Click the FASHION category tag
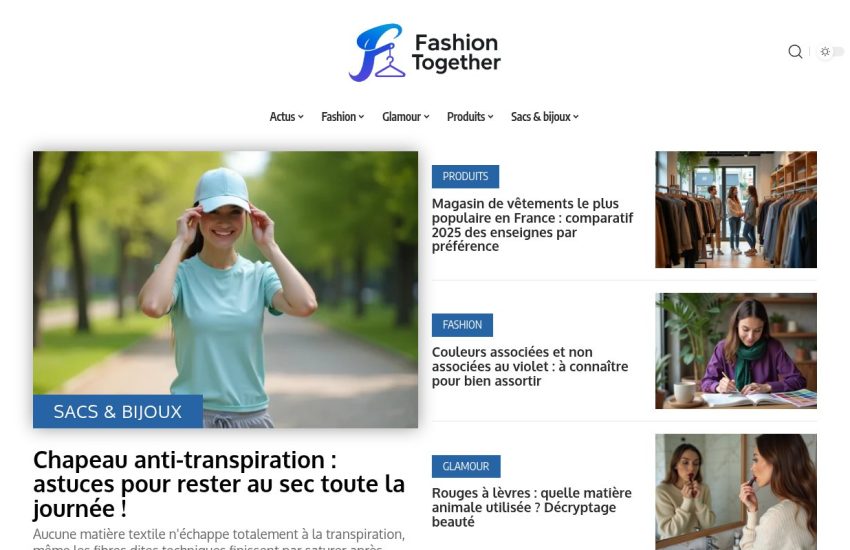 462,325
